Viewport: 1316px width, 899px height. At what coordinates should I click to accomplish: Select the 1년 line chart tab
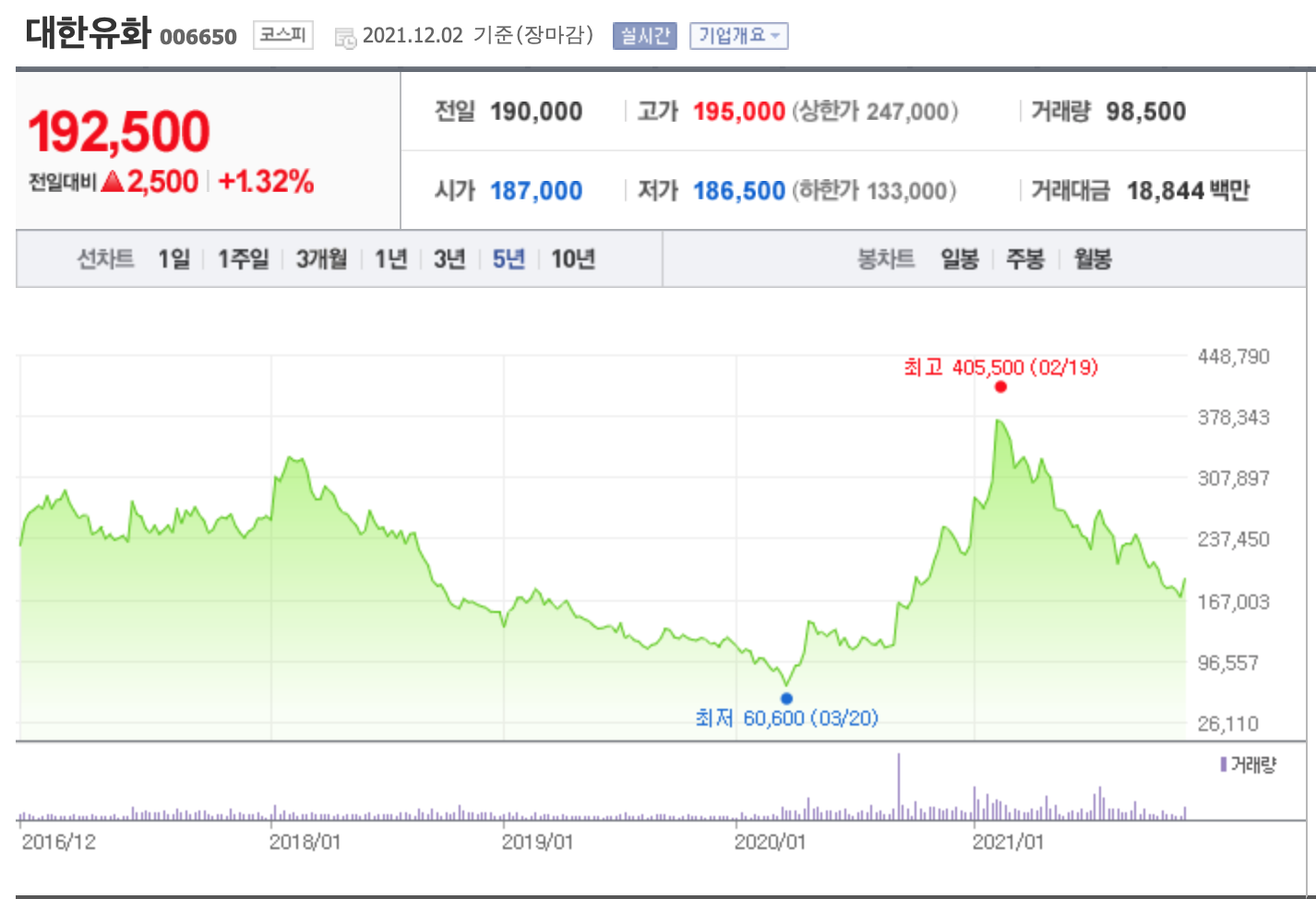coord(390,258)
